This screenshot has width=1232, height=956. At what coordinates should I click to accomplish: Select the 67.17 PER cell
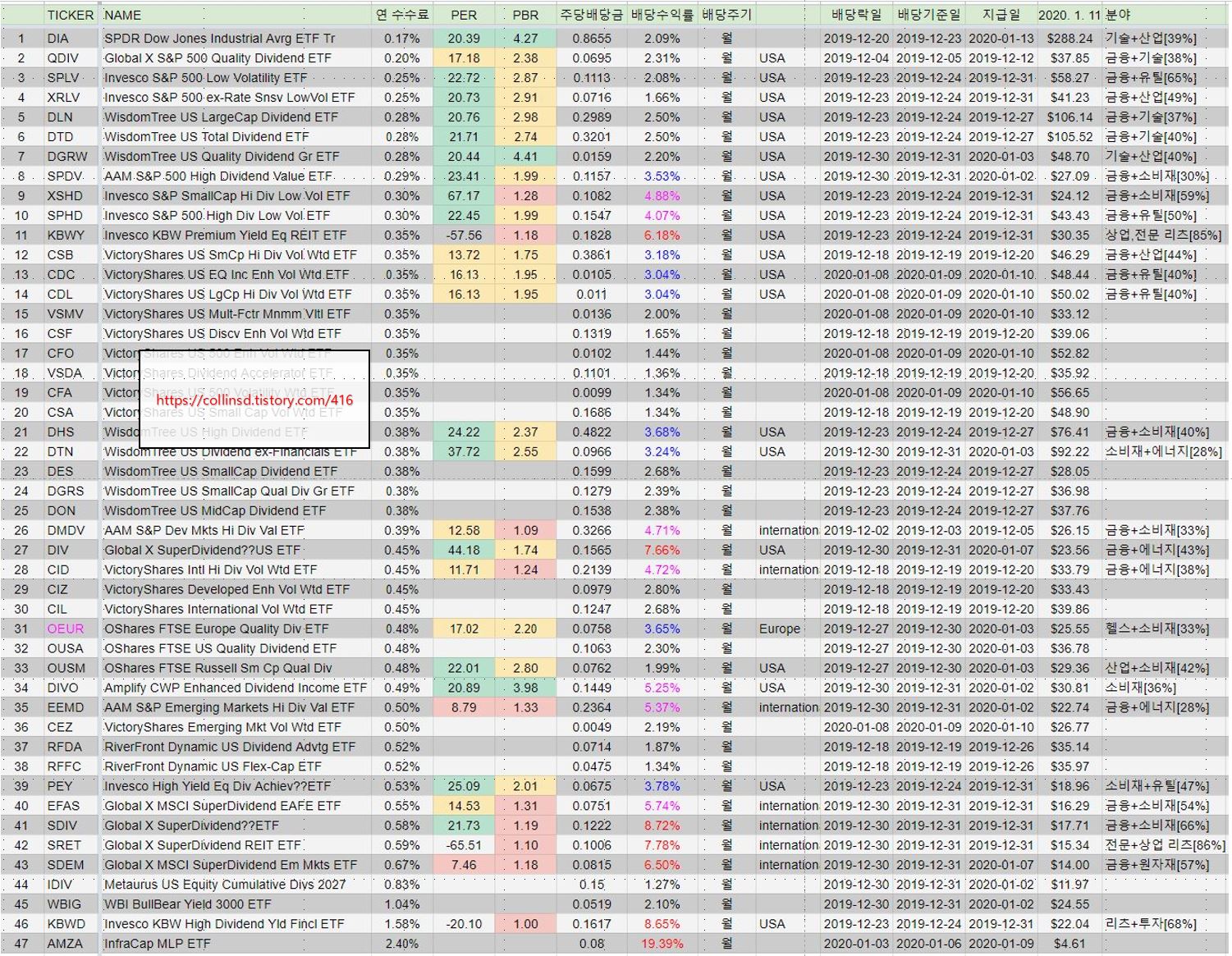point(464,196)
